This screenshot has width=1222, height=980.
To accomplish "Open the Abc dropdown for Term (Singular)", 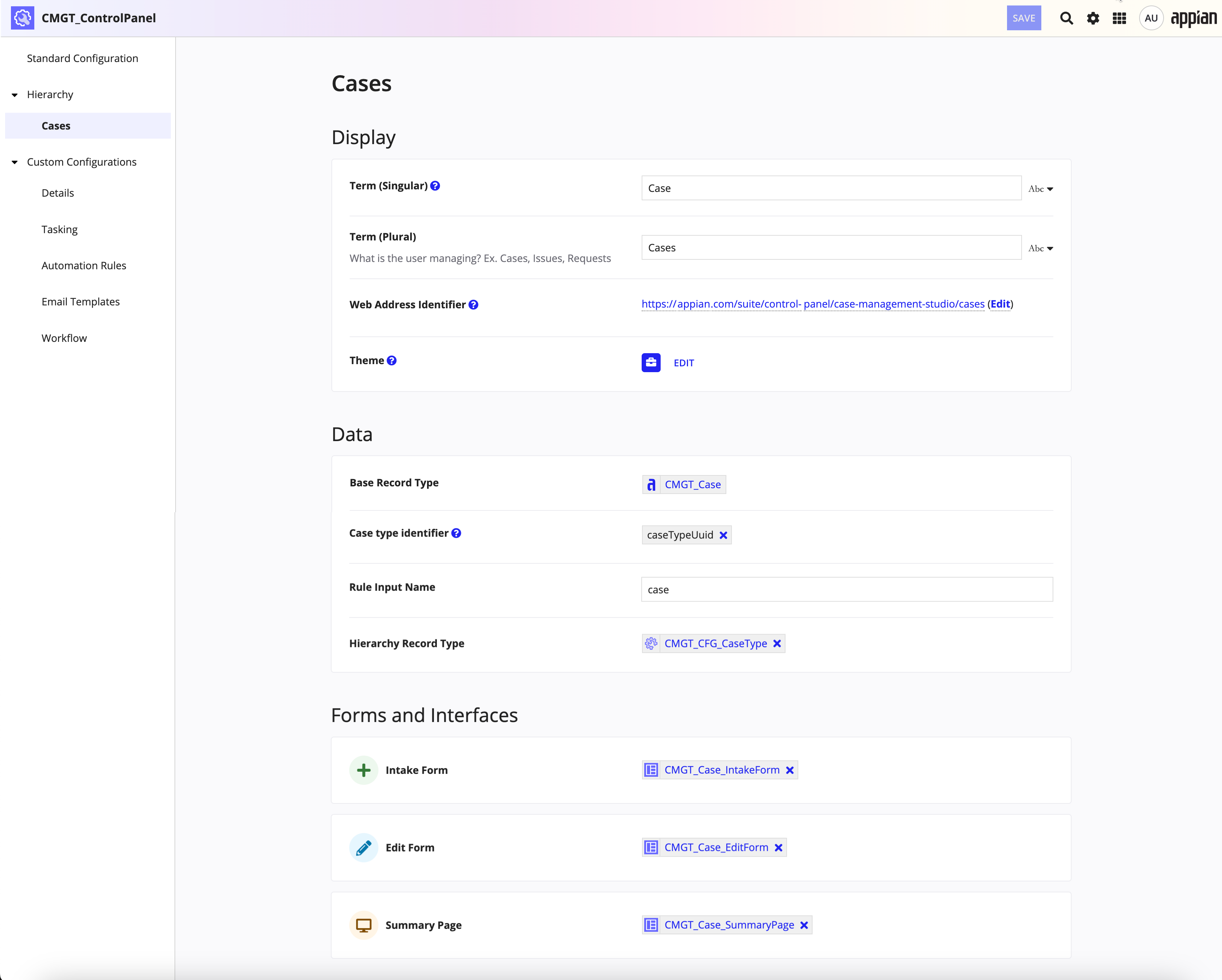I will 1041,189.
